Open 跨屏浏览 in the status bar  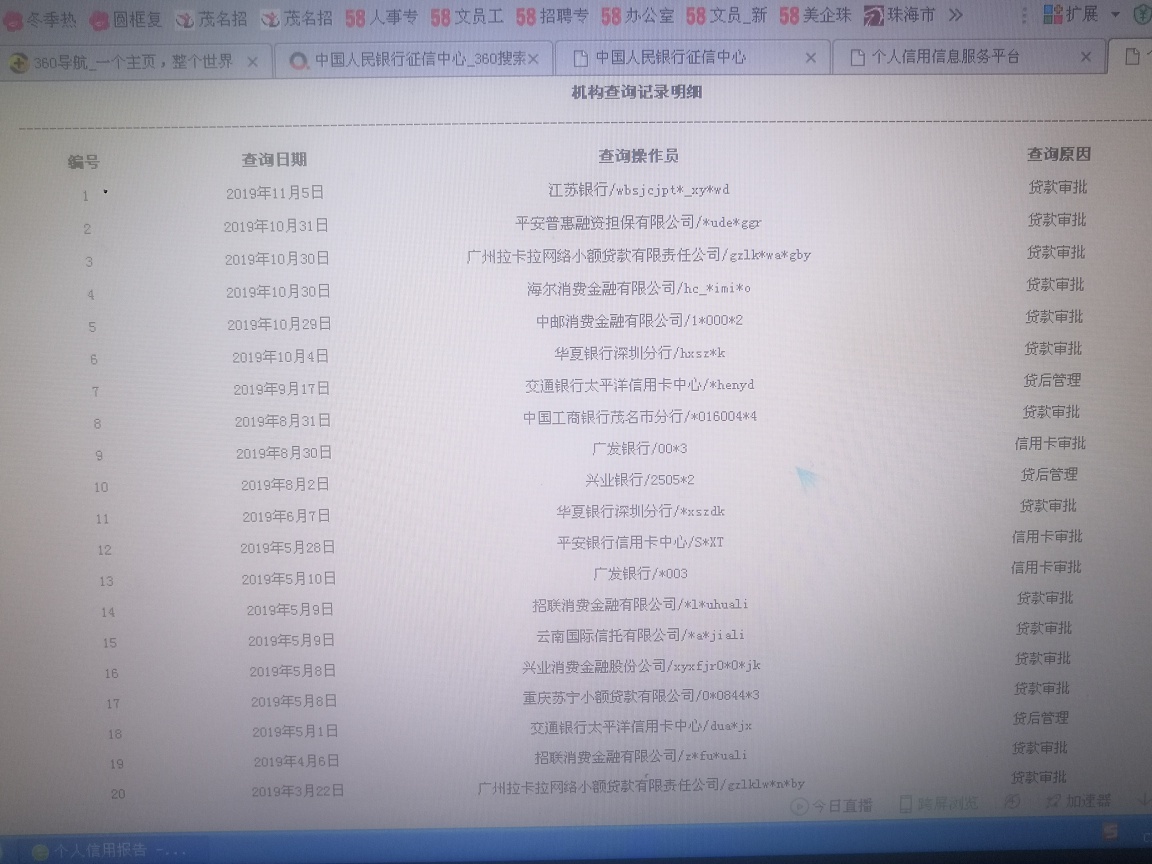pyautogui.click(x=939, y=804)
